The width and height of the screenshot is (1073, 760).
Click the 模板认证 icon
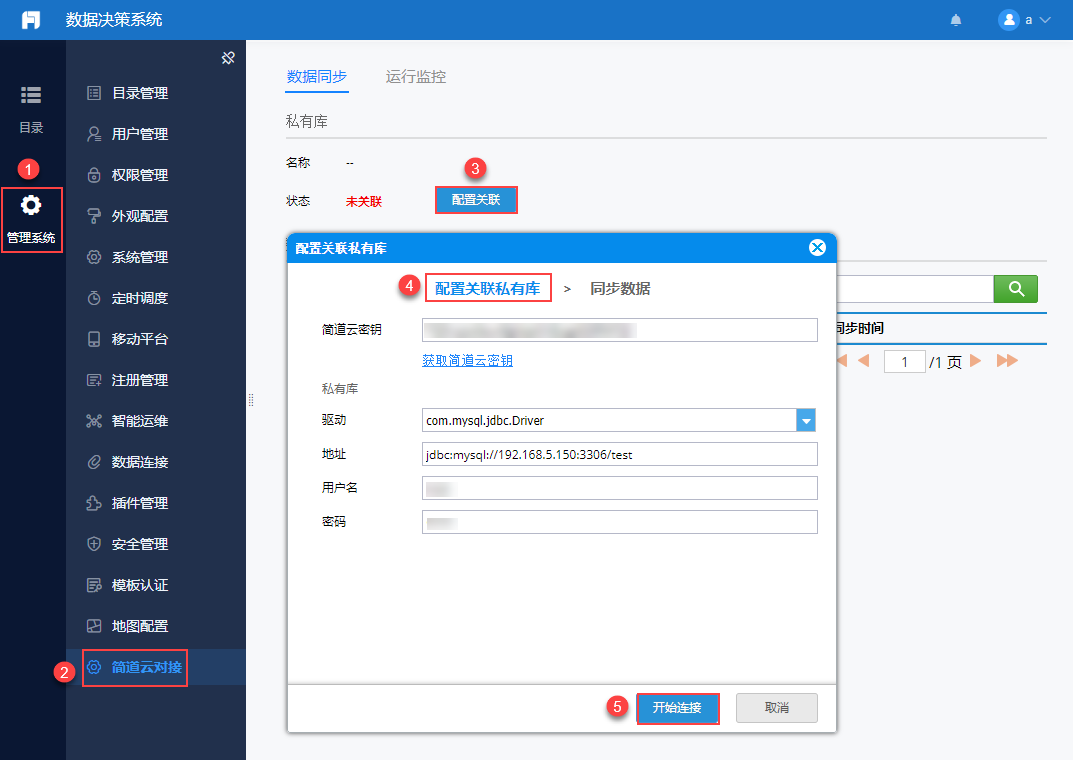[94, 586]
